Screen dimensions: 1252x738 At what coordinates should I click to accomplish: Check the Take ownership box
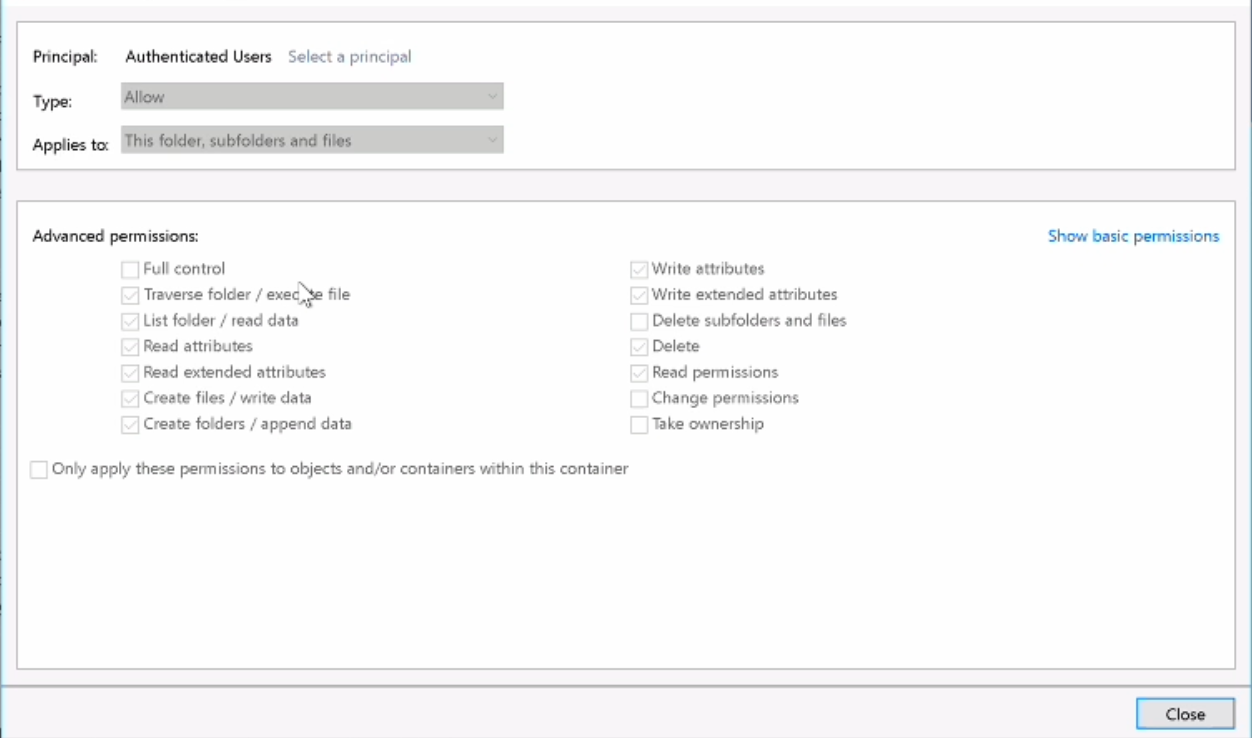tap(639, 425)
